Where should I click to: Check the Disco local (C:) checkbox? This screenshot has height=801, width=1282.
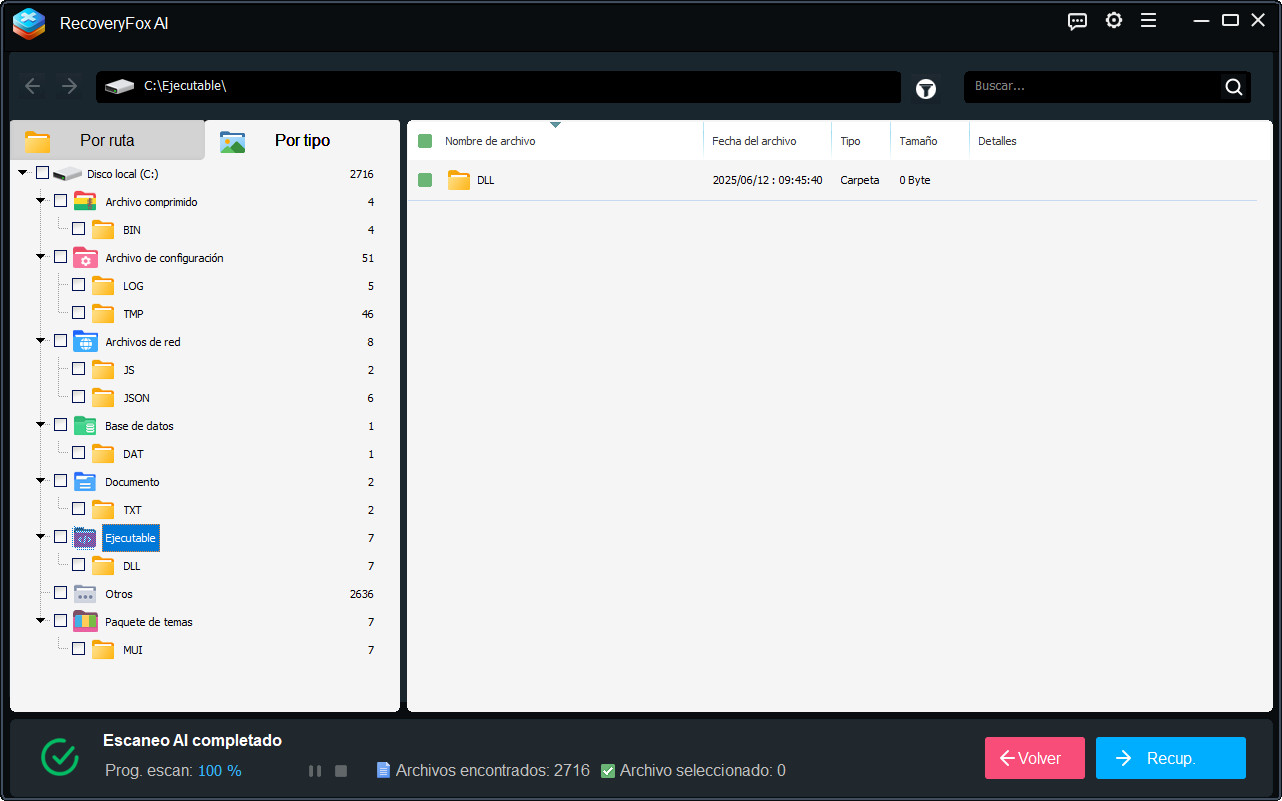(42, 172)
